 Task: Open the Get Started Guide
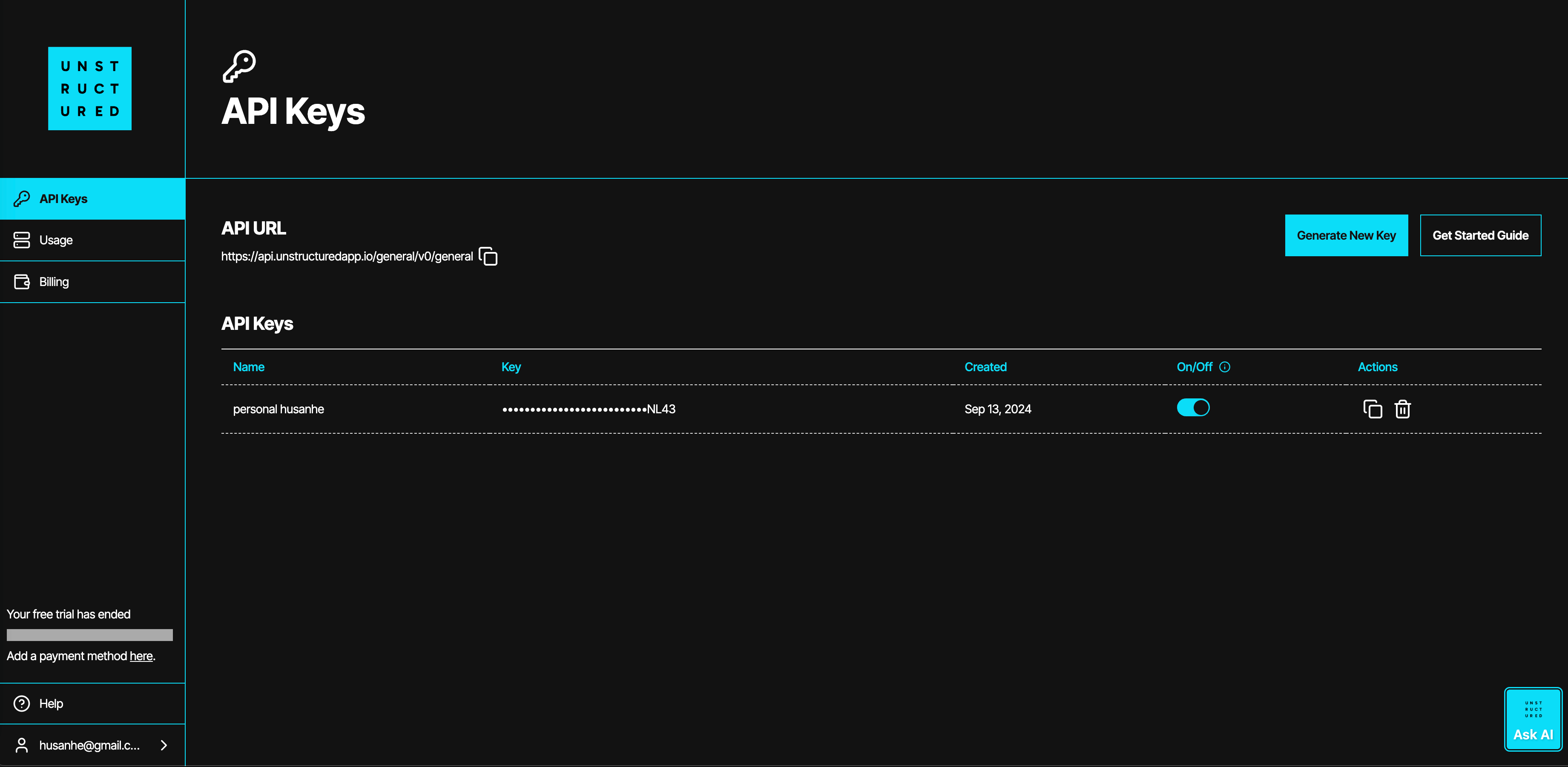tap(1480, 235)
